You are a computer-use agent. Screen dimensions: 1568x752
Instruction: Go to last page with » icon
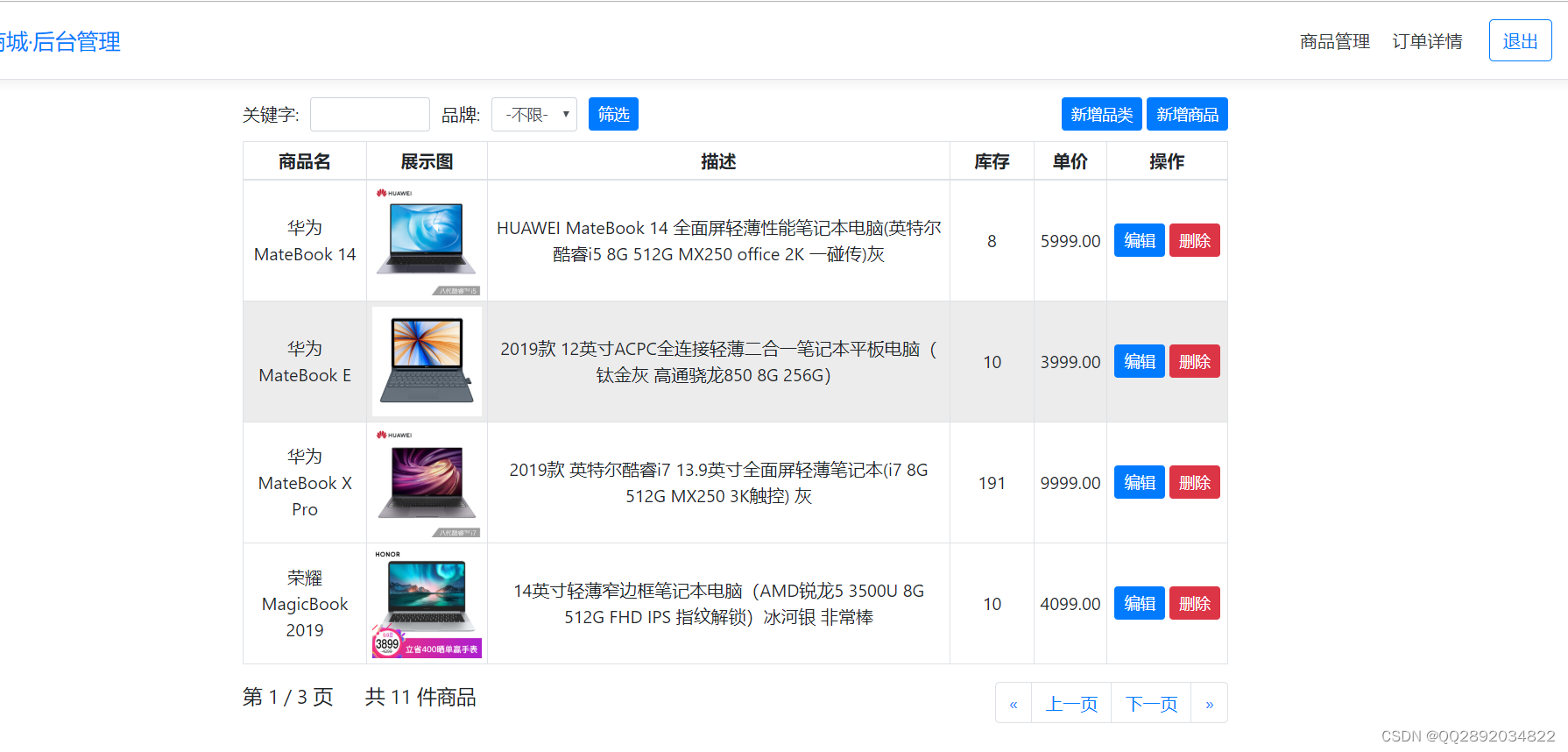[1209, 703]
